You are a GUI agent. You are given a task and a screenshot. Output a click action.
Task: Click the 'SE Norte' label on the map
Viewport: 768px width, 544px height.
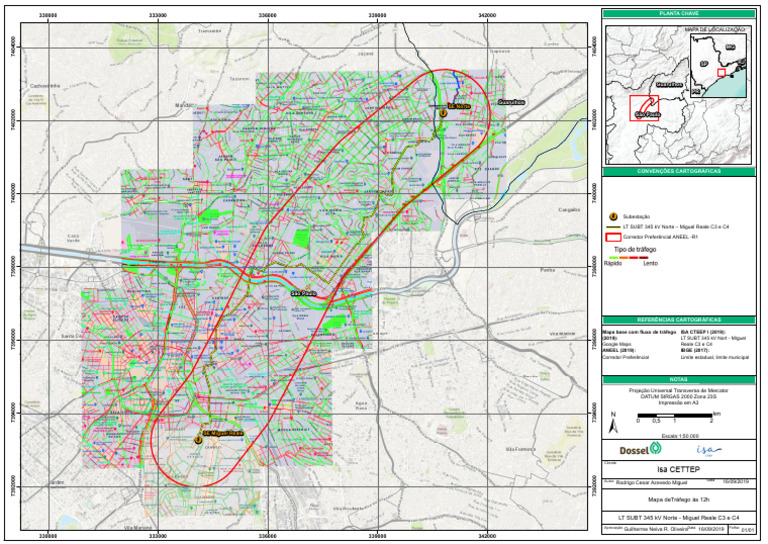click(459, 106)
